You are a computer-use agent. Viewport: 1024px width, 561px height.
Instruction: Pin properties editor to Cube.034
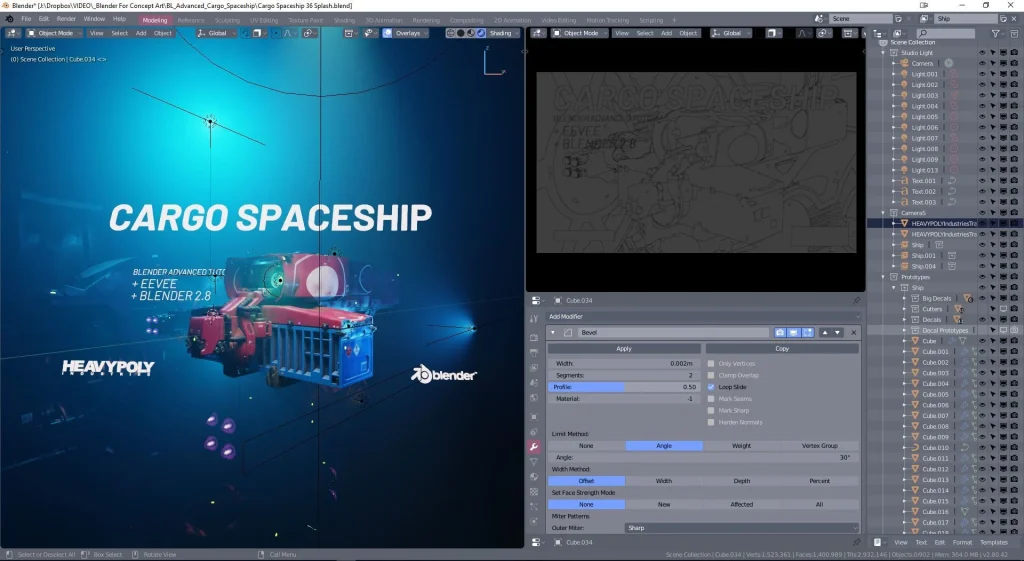[x=856, y=300]
